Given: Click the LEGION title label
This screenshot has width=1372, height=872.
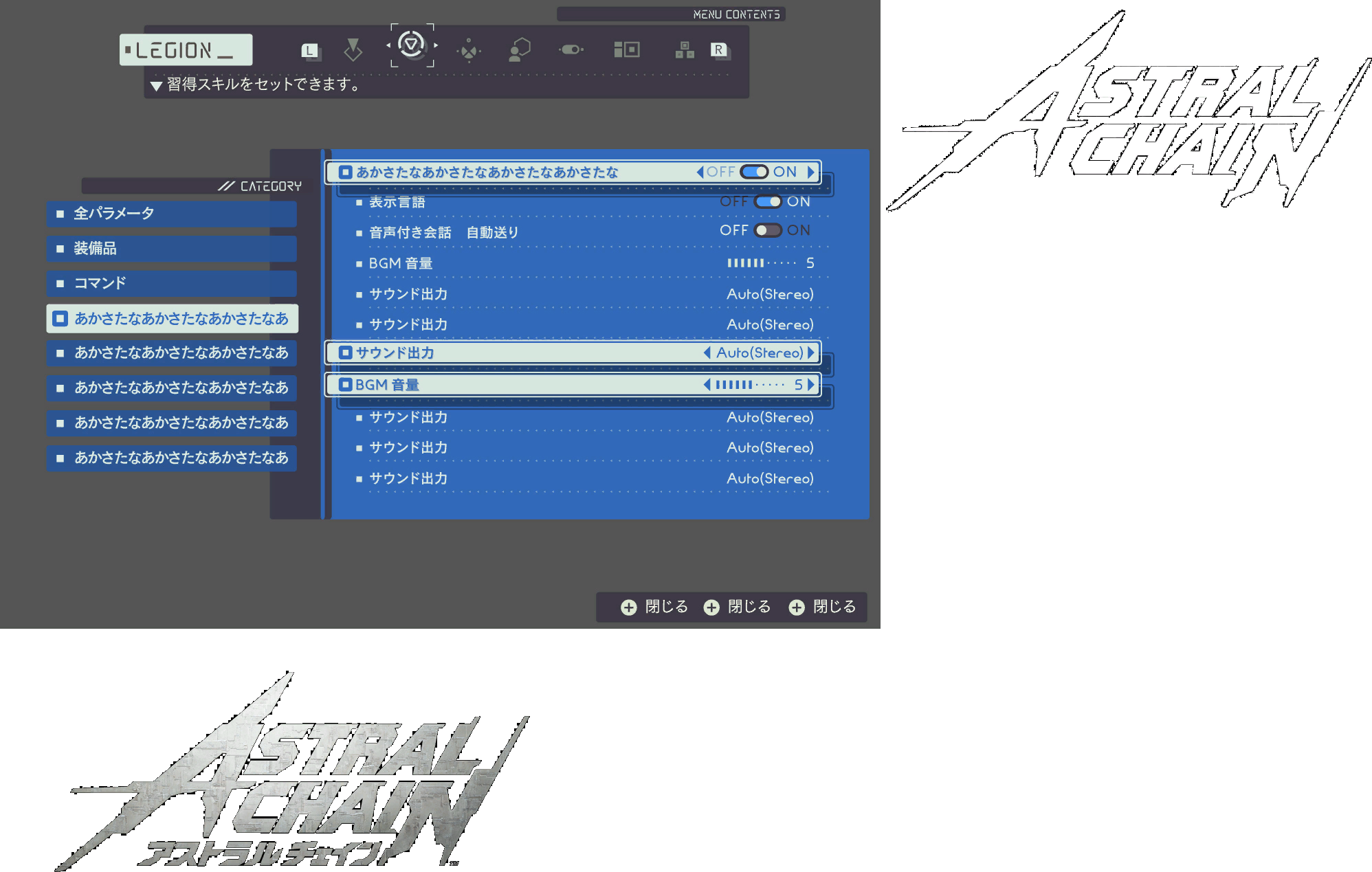Looking at the screenshot, I should pyautogui.click(x=186, y=50).
